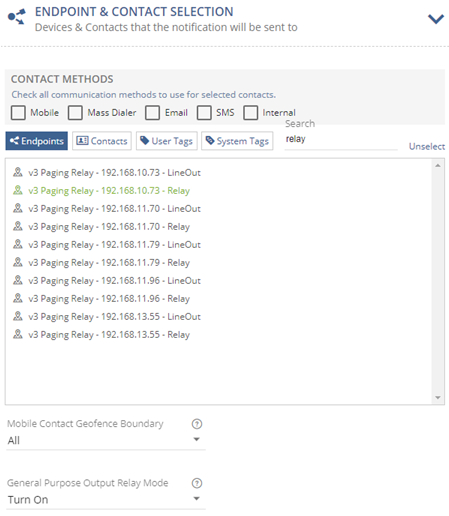Screen dimensions: 449x516
Task: Click the endpoint list scroll down arrow
Action: [x=438, y=398]
